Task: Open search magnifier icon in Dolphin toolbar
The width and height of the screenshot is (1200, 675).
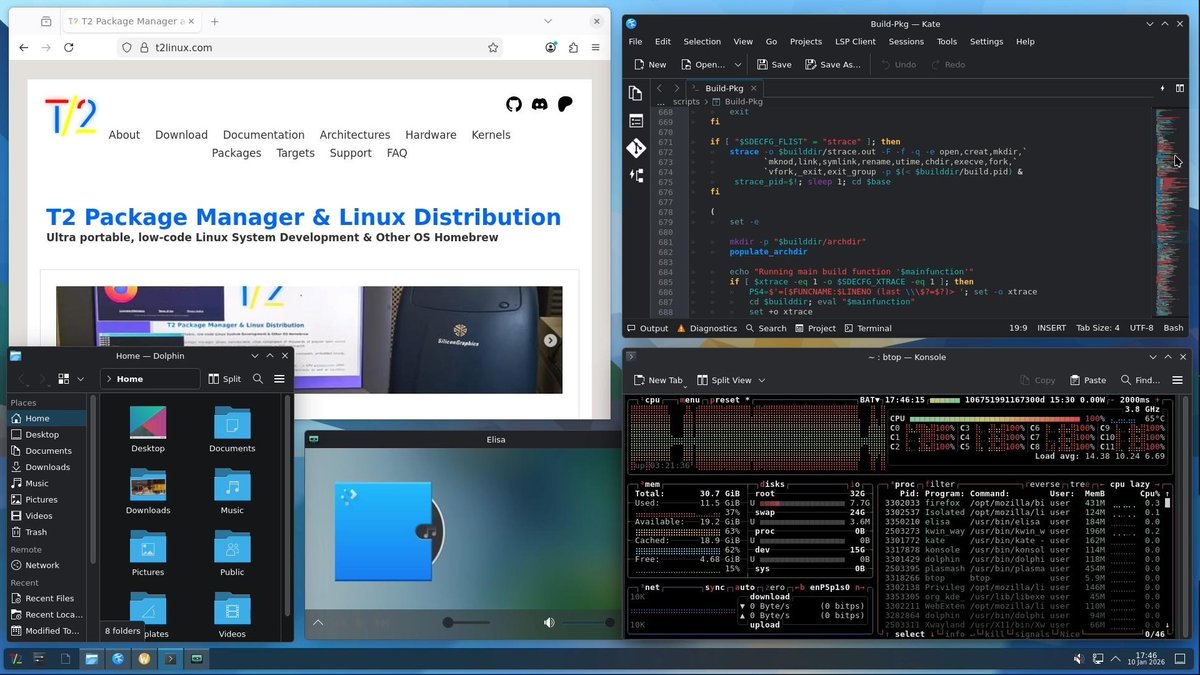Action: [258, 379]
